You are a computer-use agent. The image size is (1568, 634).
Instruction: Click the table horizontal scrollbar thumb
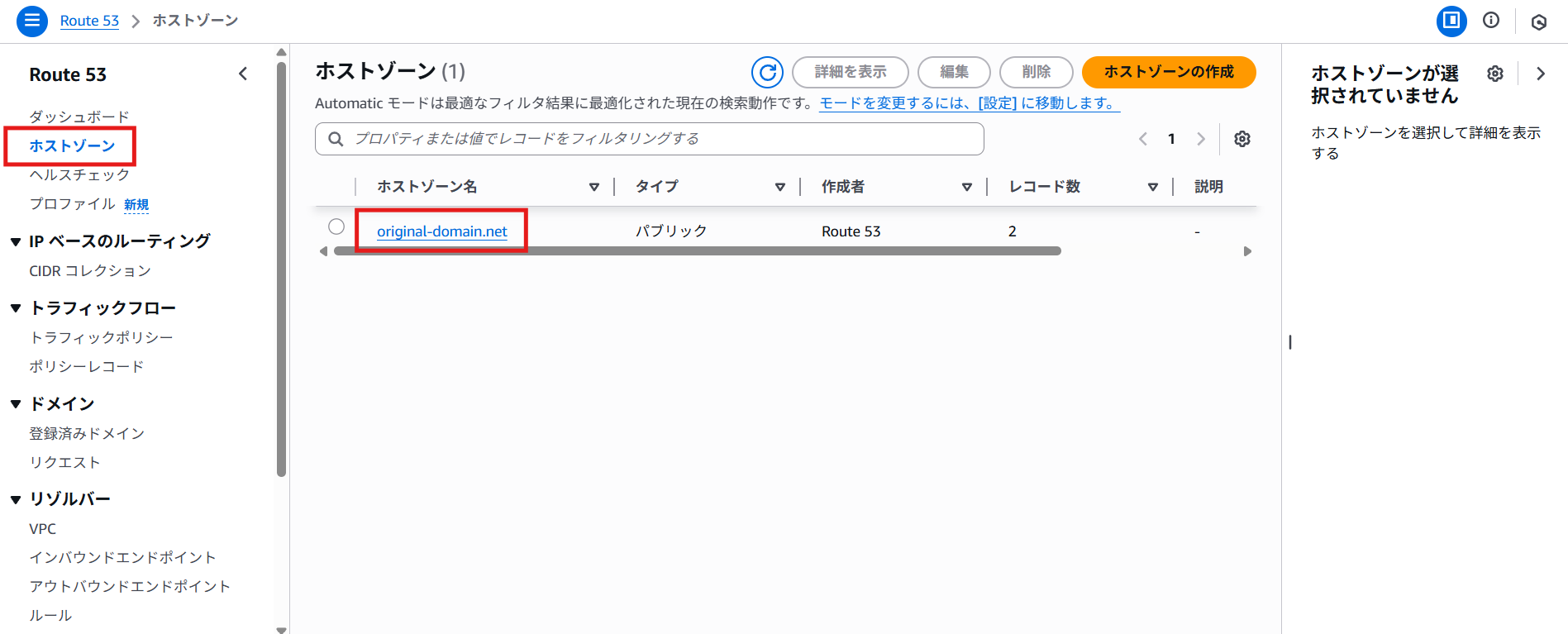pos(698,251)
